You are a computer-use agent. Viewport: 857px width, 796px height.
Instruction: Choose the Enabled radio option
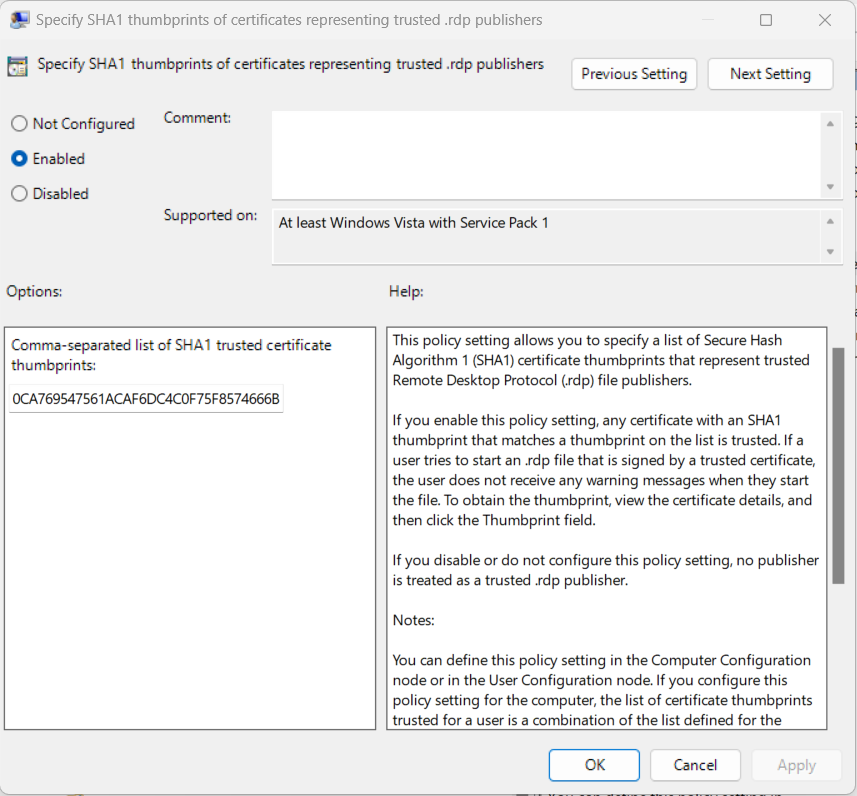(x=19, y=159)
